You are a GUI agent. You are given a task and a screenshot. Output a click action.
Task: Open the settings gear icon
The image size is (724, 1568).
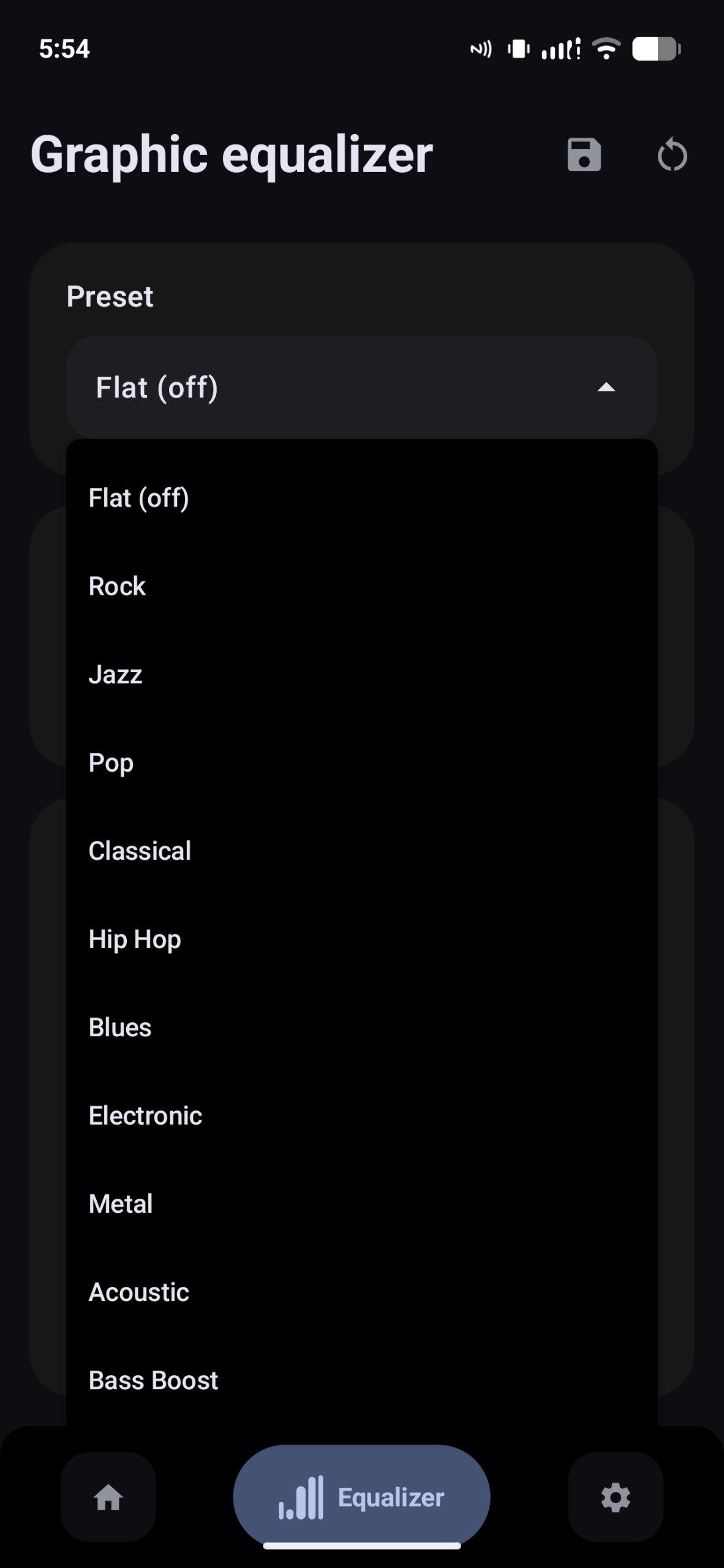tap(615, 1498)
